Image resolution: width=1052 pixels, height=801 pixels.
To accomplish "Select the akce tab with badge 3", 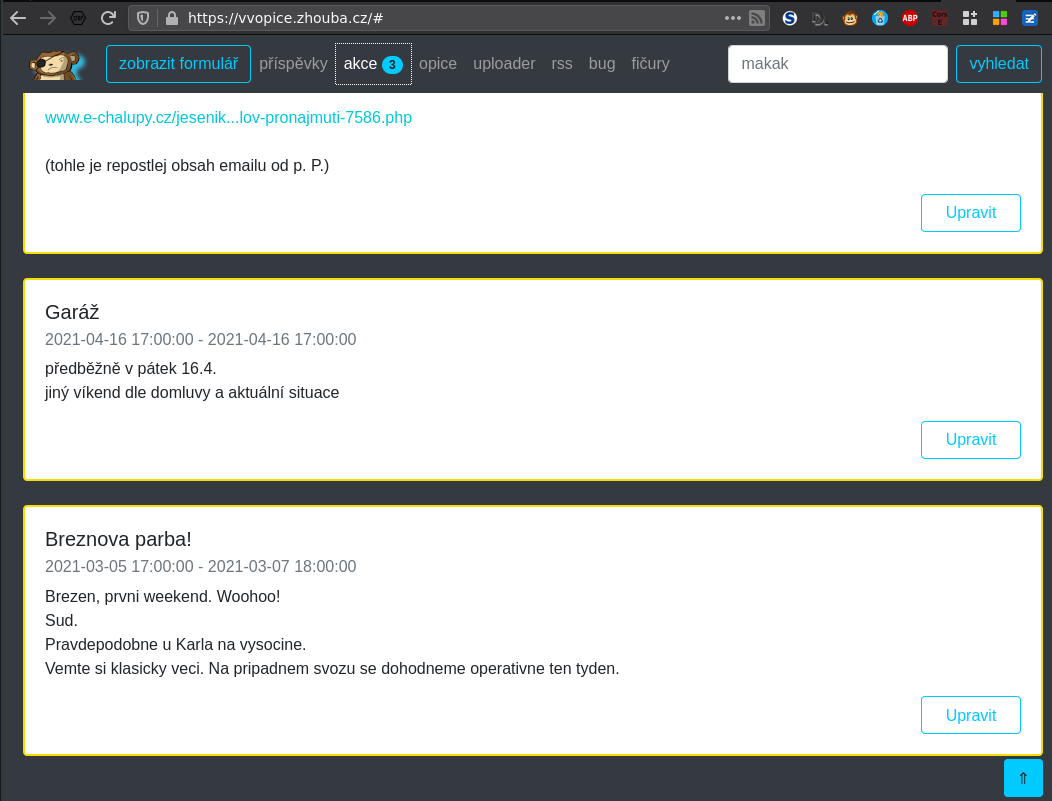I will point(373,64).
